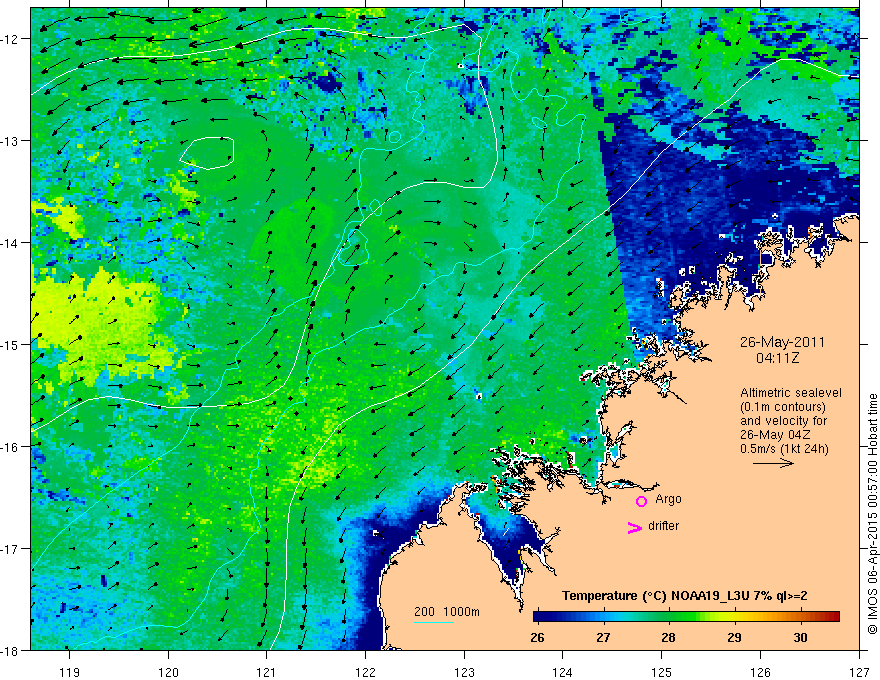Click the magenta Argo circle legend marker
This screenshot has height=680, width=880.
[641, 501]
